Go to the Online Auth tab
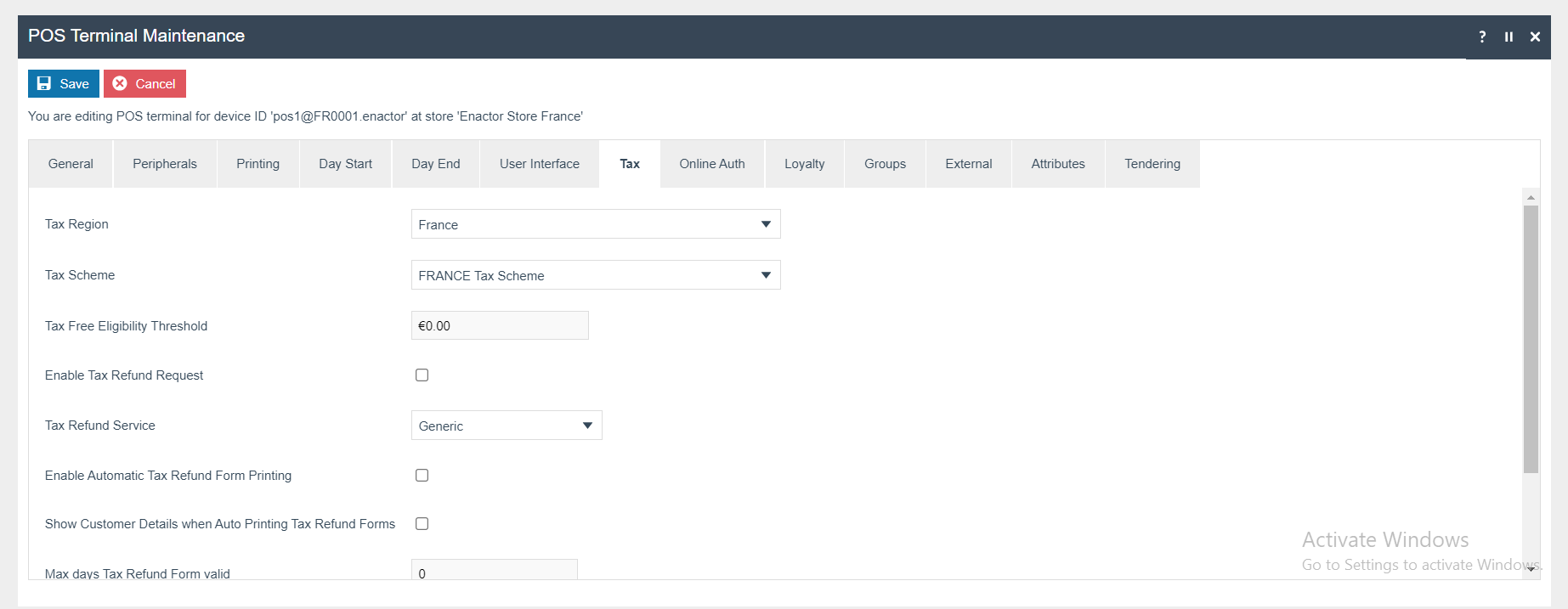 pos(711,164)
